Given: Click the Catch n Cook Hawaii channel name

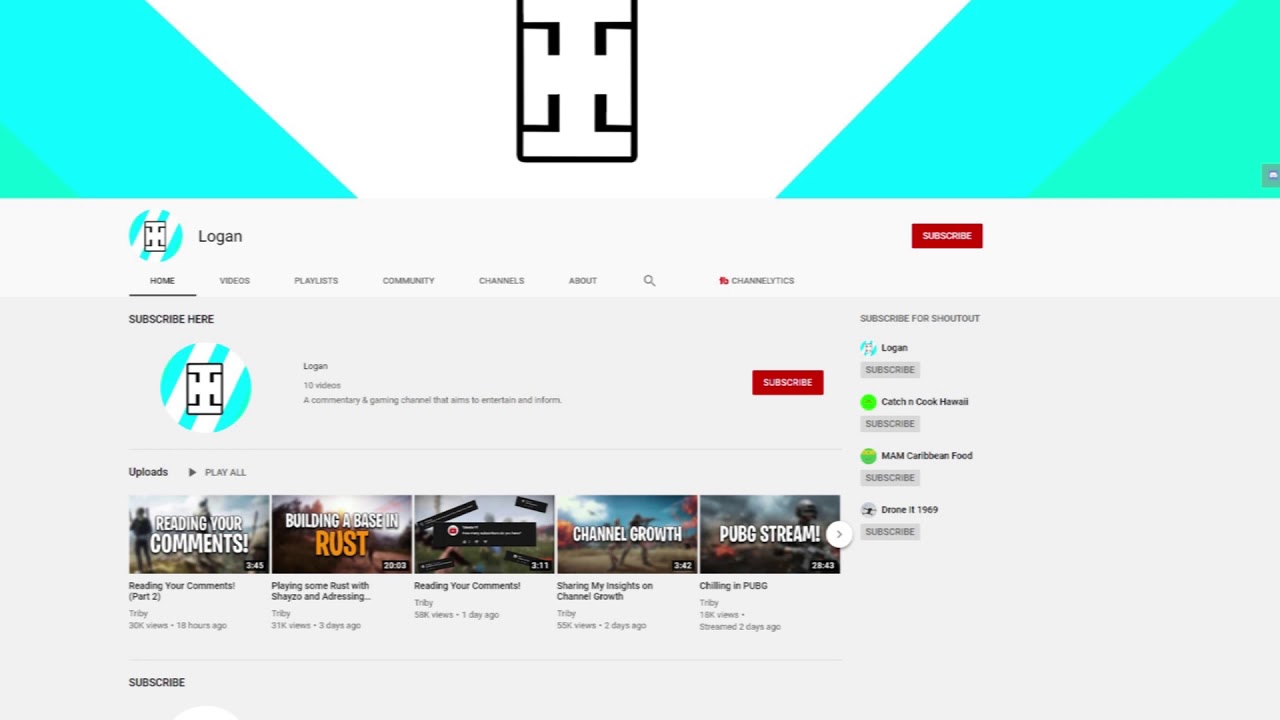Looking at the screenshot, I should pos(925,402).
